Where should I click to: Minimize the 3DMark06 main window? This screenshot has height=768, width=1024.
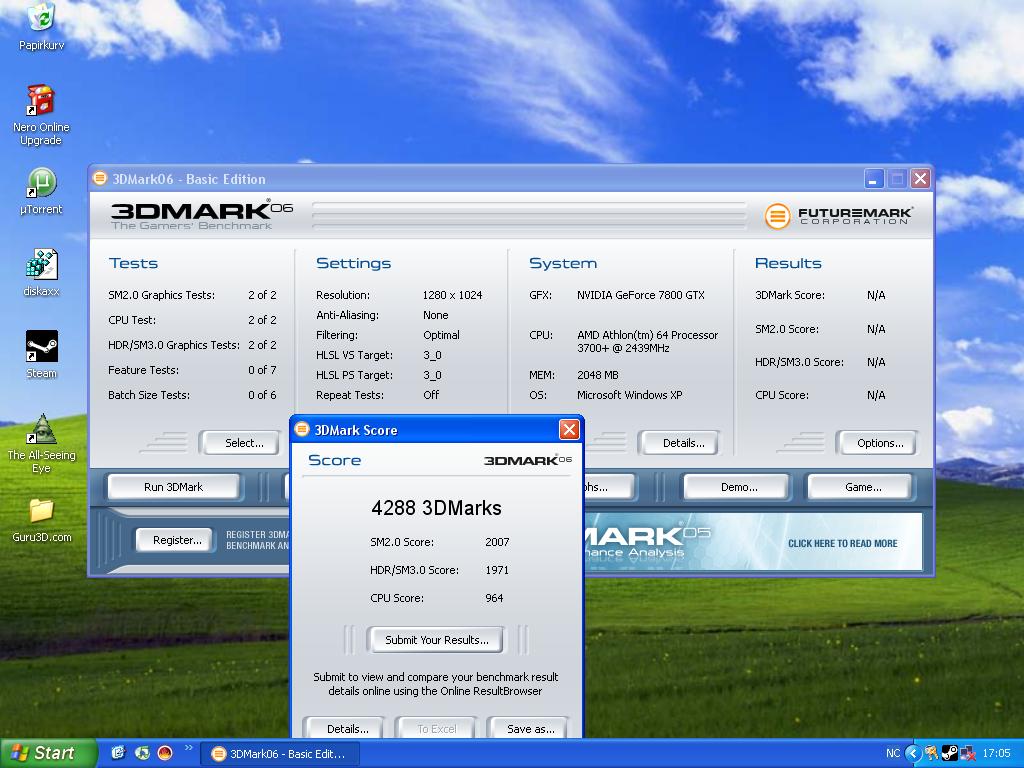click(874, 178)
